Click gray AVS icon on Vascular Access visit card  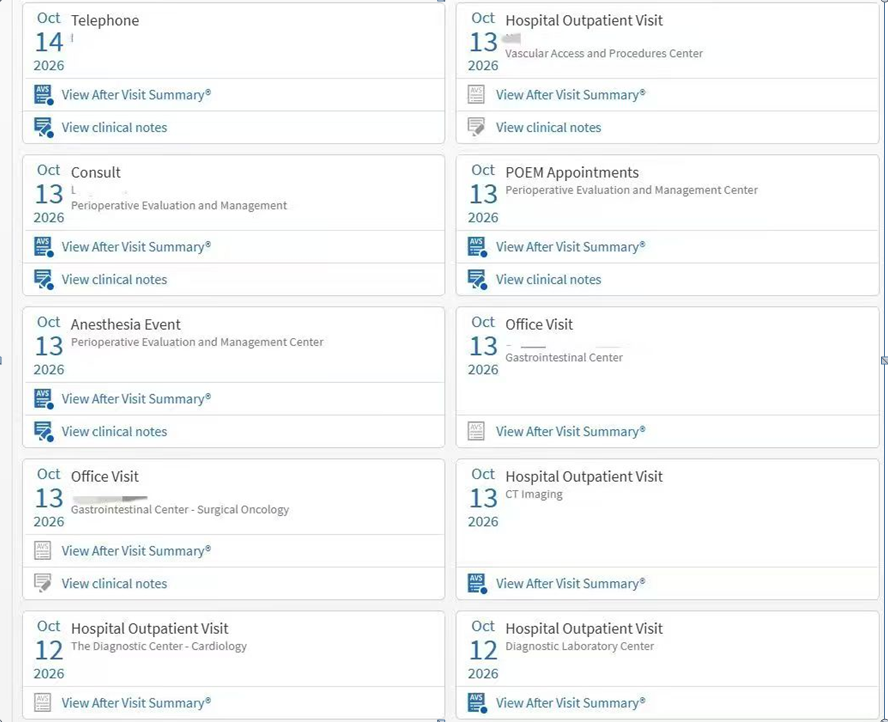(x=476, y=95)
